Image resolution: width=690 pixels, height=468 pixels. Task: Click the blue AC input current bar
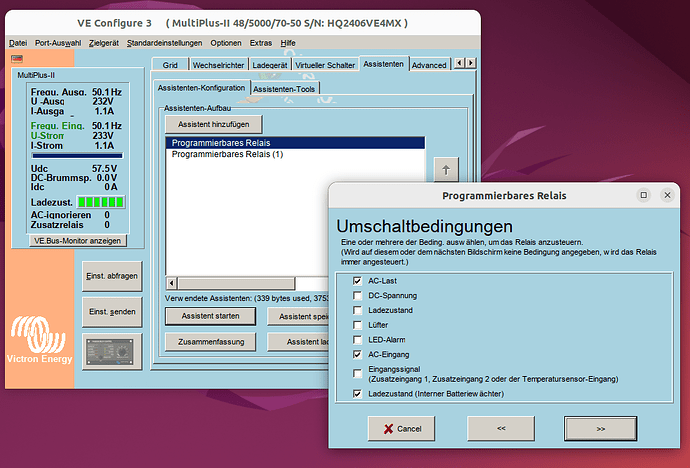77,156
